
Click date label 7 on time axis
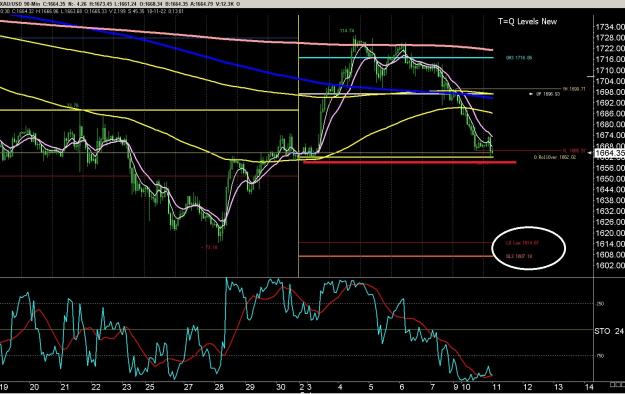[x=433, y=387]
